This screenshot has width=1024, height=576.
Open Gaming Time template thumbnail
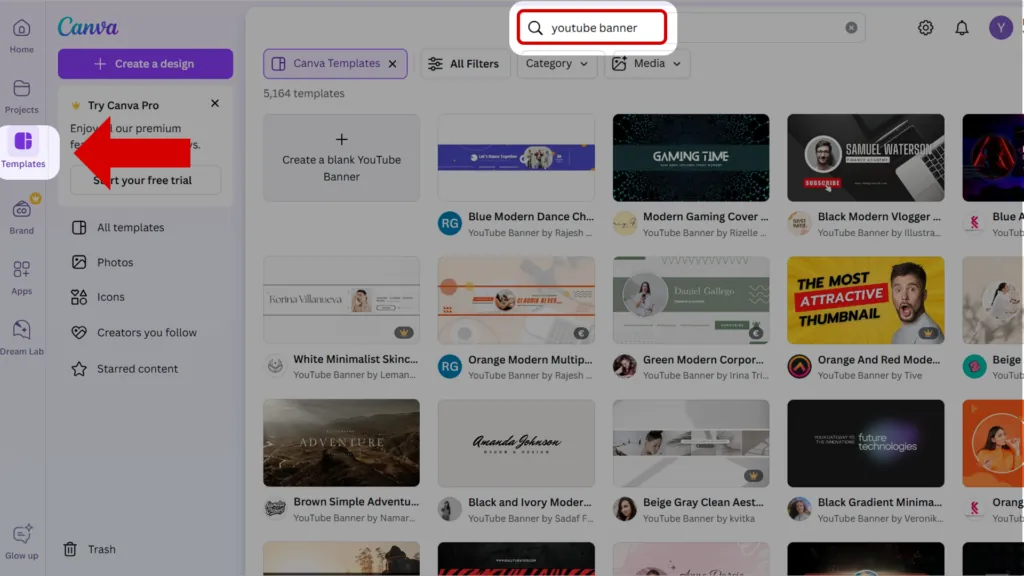click(691, 158)
